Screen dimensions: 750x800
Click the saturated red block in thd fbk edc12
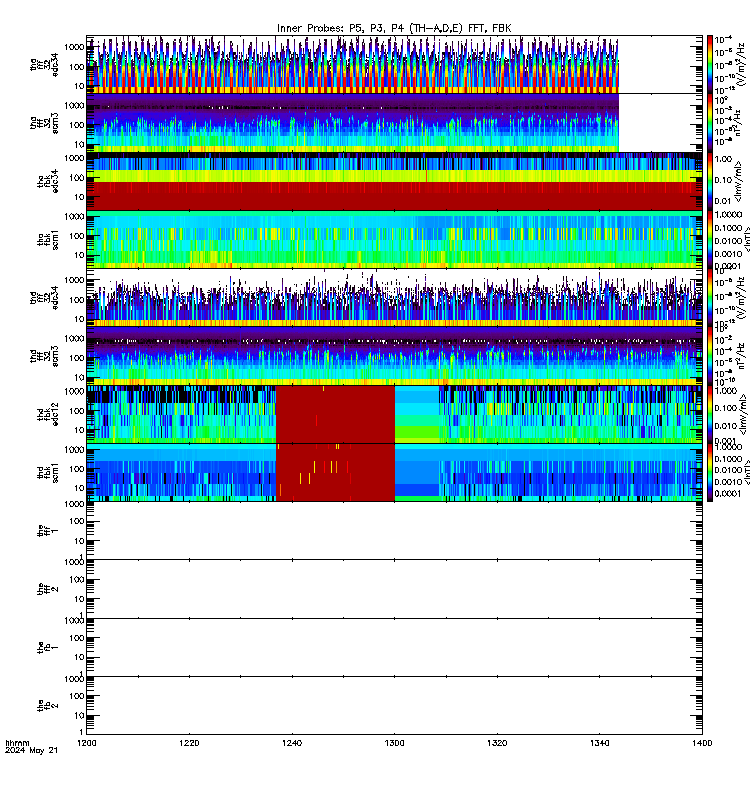(x=335, y=414)
